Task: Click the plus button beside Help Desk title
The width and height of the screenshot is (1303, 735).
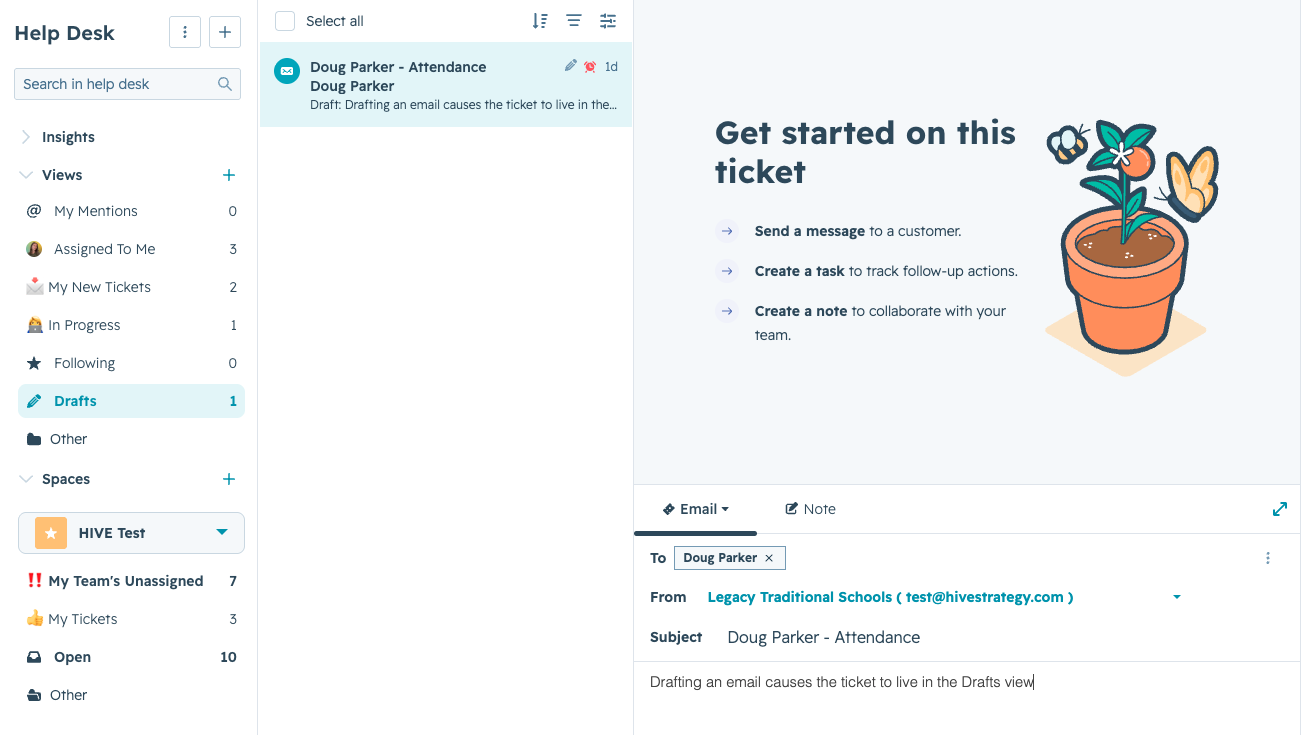Action: pos(225,32)
